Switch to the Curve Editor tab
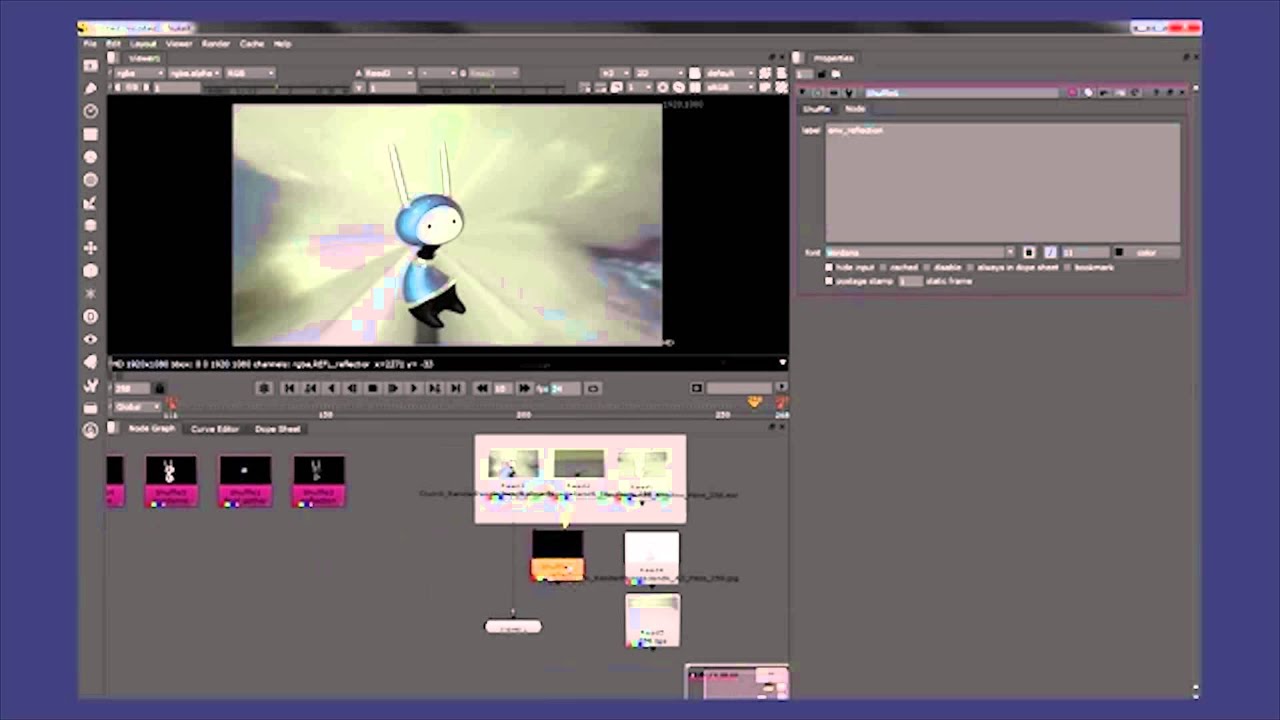The height and width of the screenshot is (720, 1280). click(215, 429)
